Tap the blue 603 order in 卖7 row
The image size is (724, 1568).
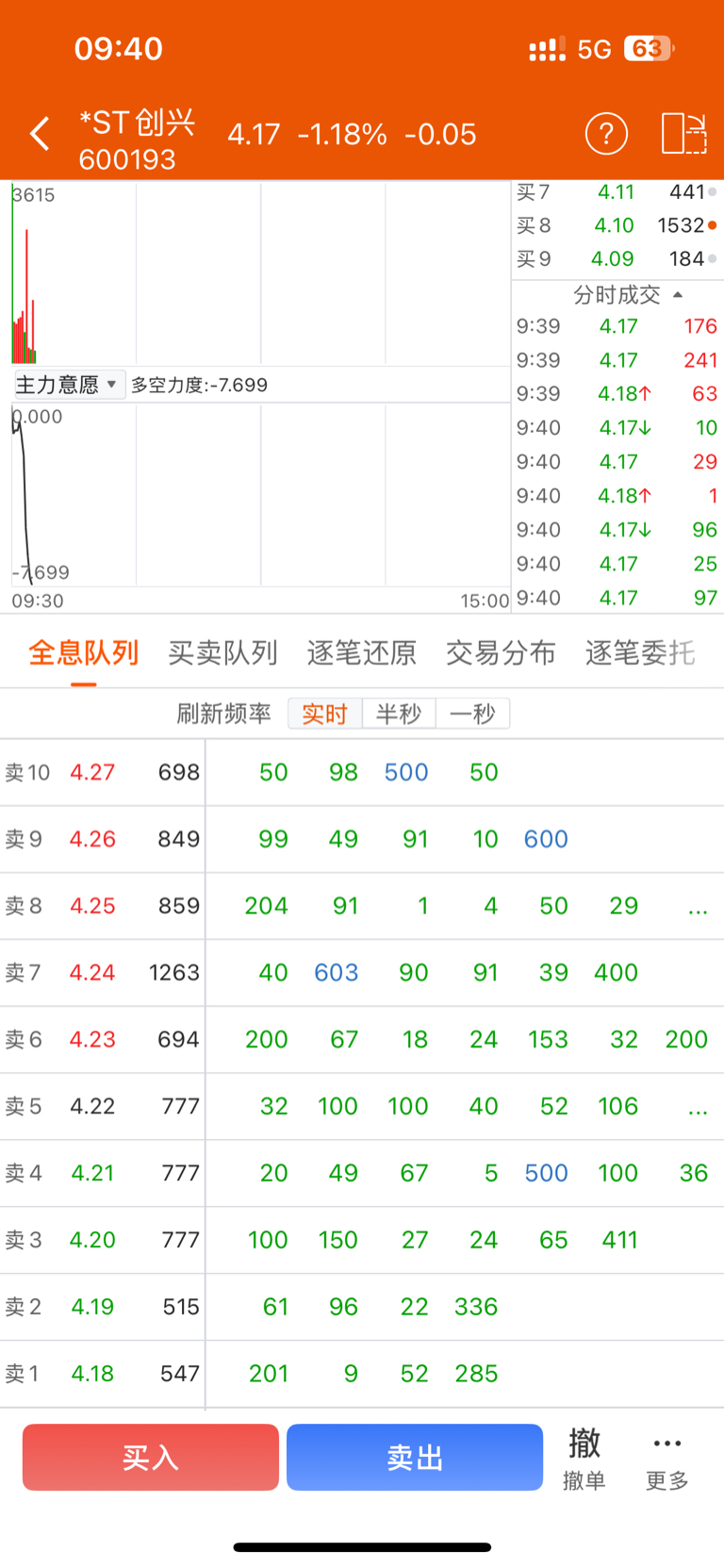pyautogui.click(x=337, y=973)
